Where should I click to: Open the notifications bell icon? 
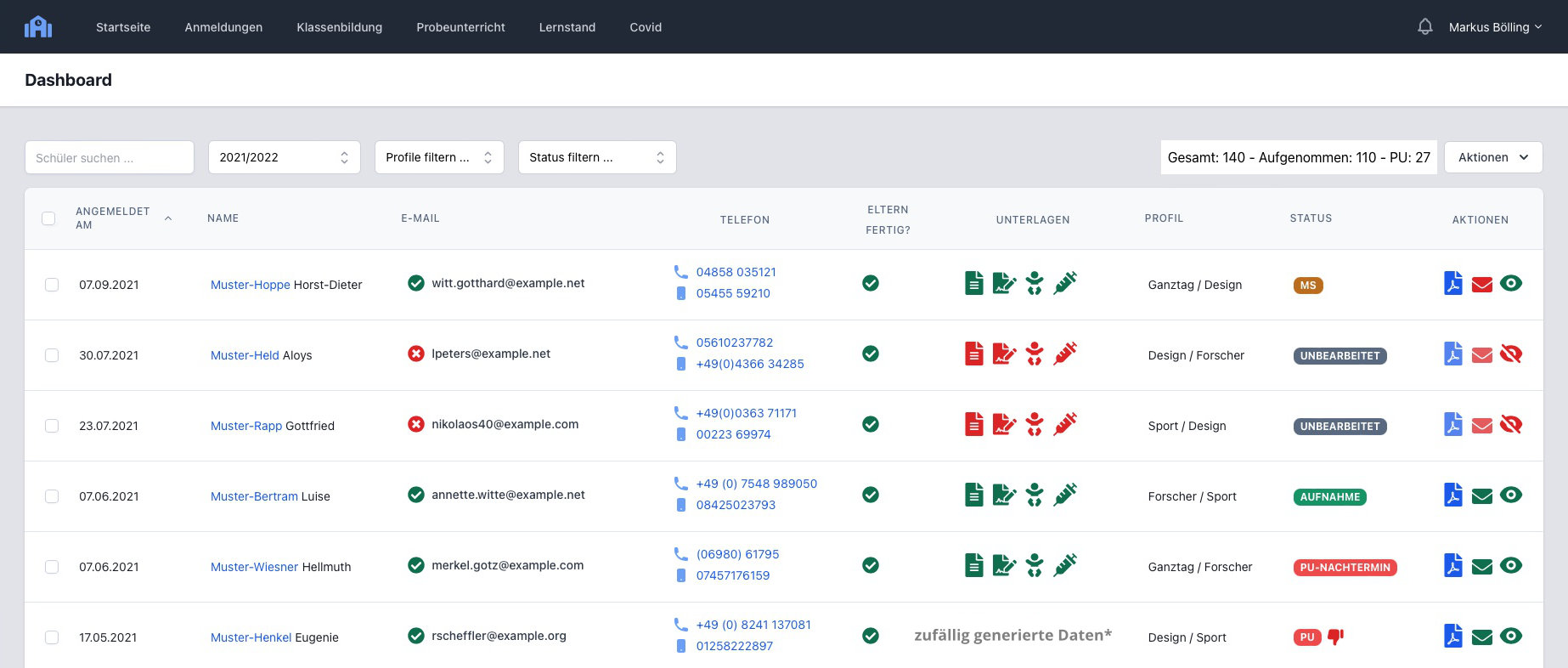point(1425,27)
